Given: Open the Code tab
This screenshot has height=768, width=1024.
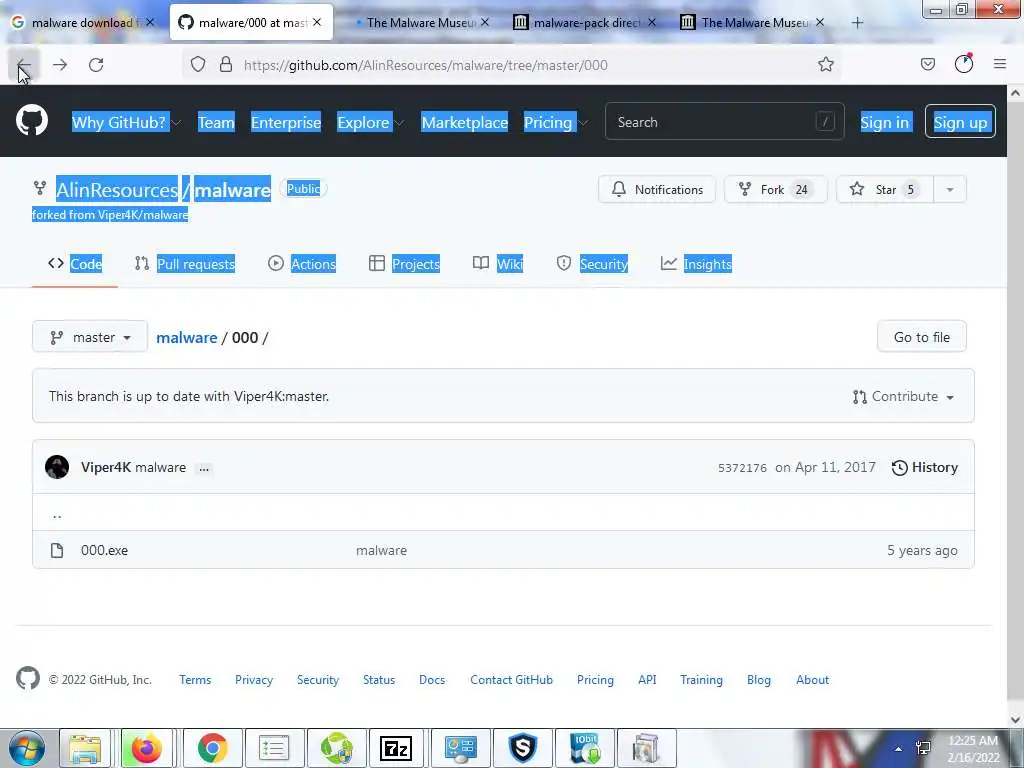Looking at the screenshot, I should click(x=75, y=264).
